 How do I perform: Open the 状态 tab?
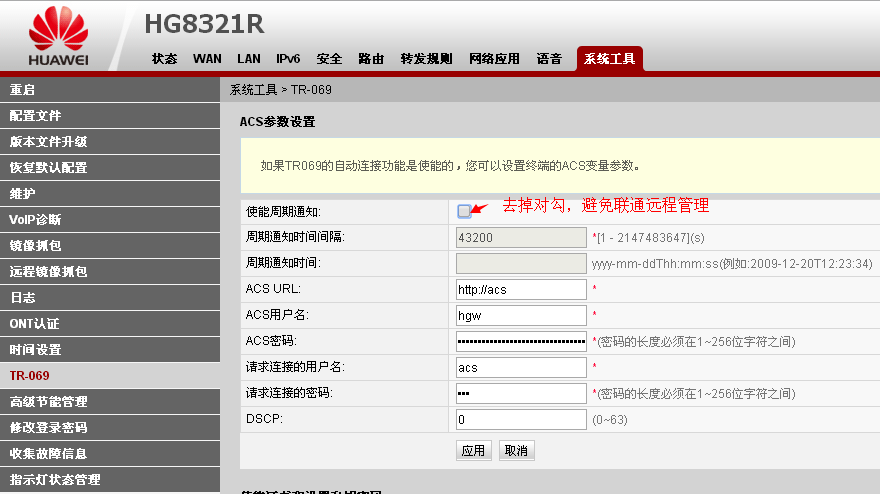coord(165,59)
